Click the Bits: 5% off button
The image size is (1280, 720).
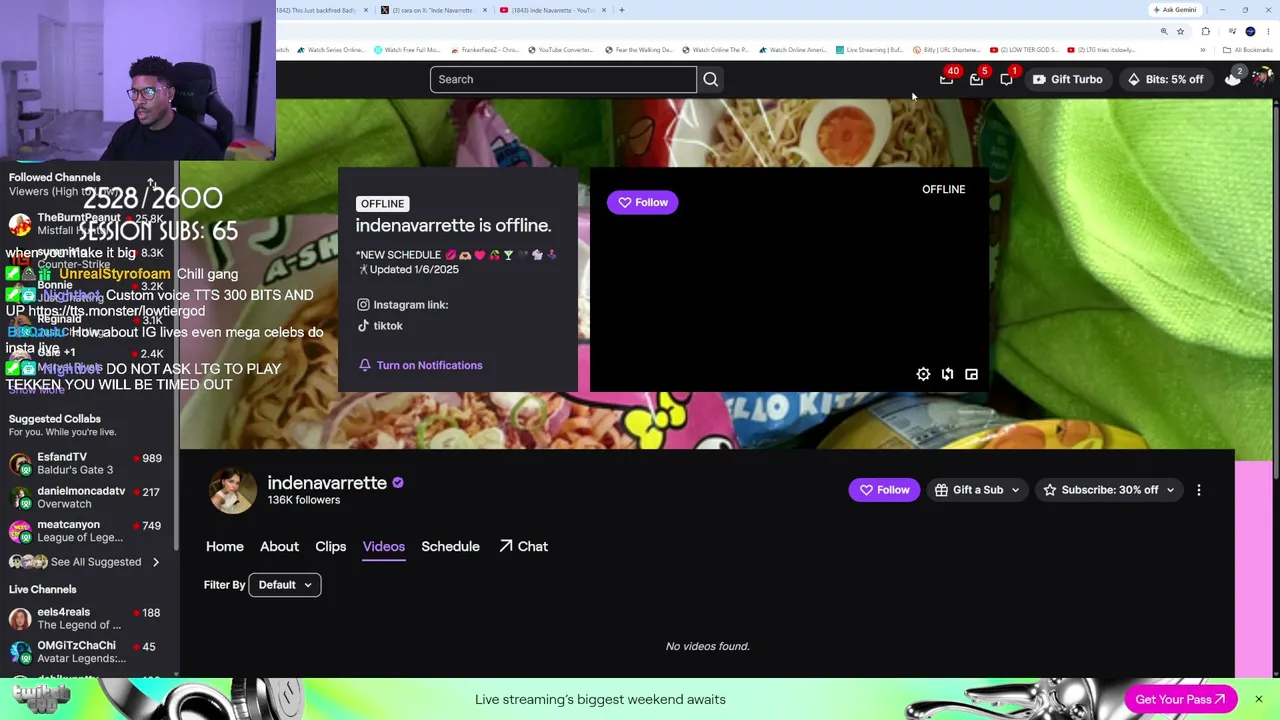pyautogui.click(x=1165, y=79)
